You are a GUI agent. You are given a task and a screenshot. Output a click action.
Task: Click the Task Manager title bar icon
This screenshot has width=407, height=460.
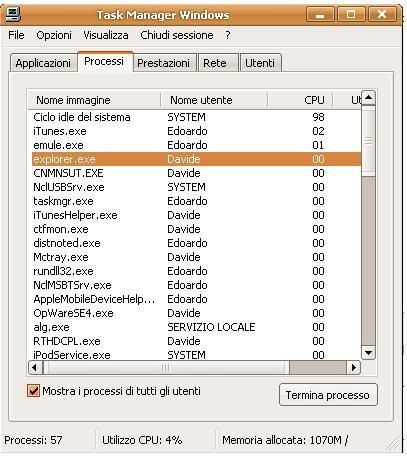14,14
